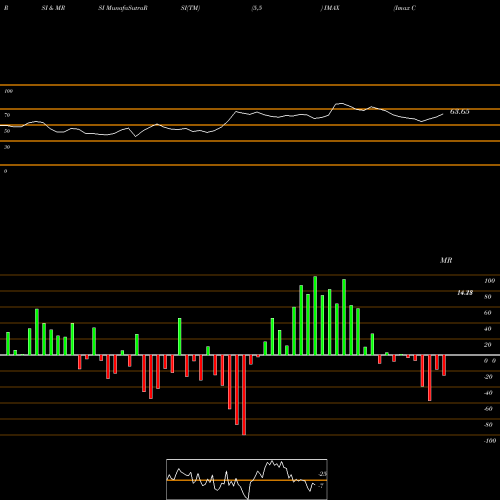Open the mini overview chart thumbnail
Screen dimensions: 500x500
tap(247, 479)
